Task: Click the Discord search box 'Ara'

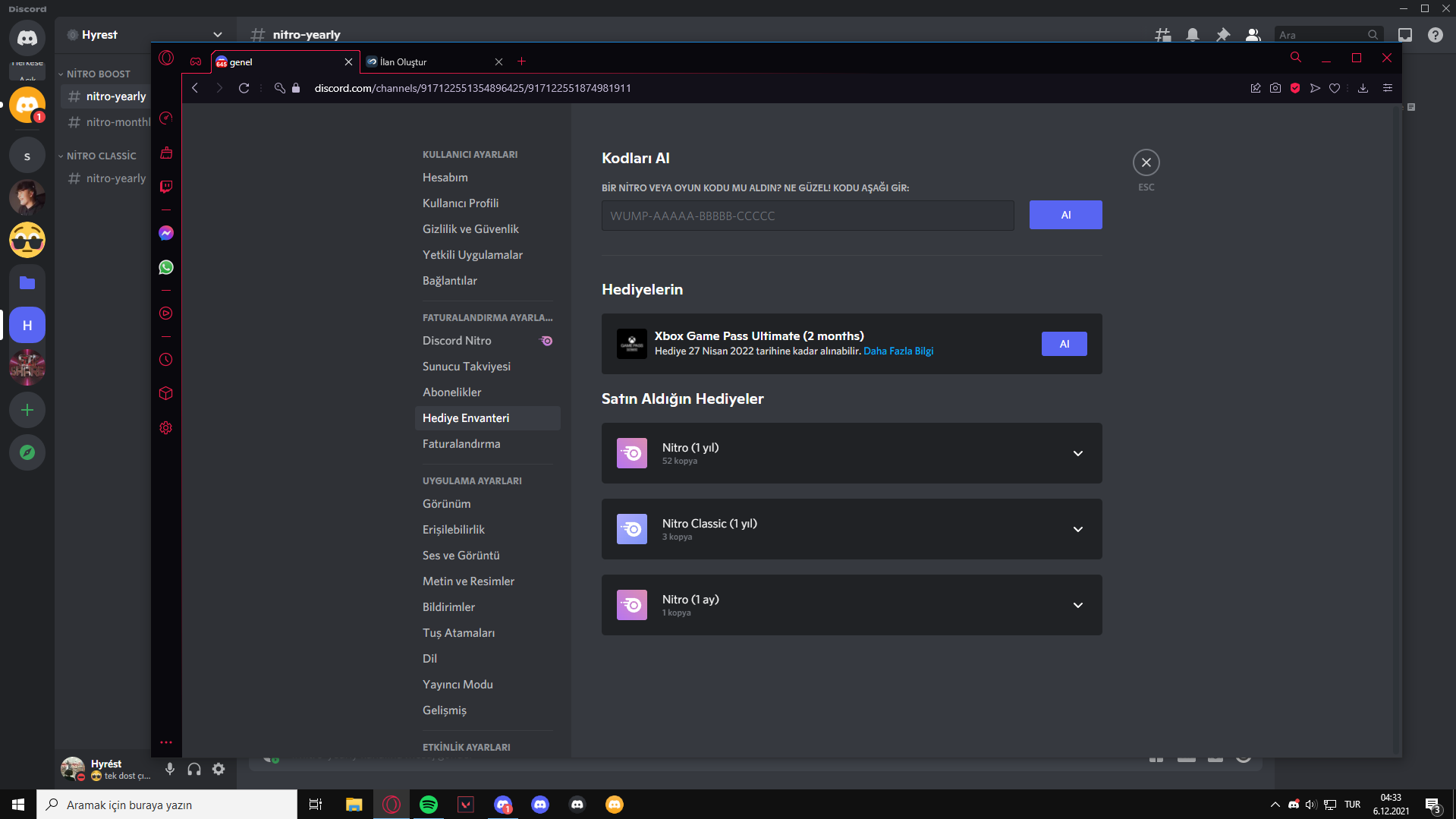Action: tap(1328, 35)
